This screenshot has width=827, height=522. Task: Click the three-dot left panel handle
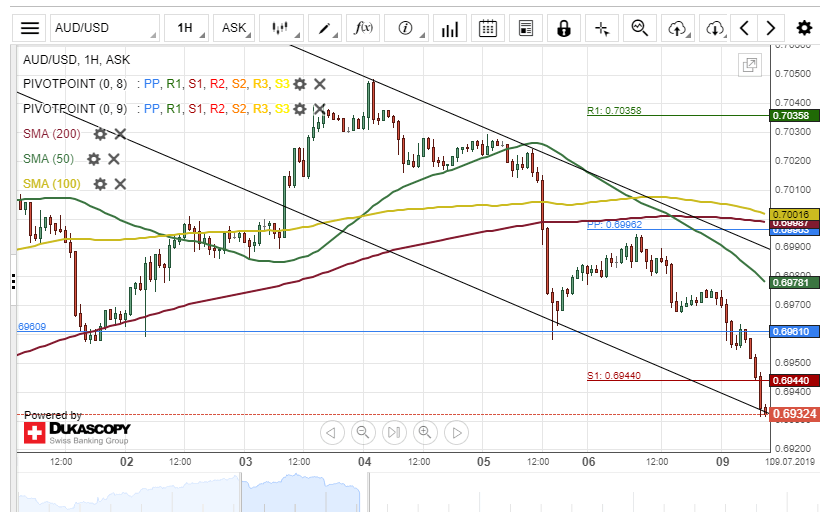click(13, 282)
